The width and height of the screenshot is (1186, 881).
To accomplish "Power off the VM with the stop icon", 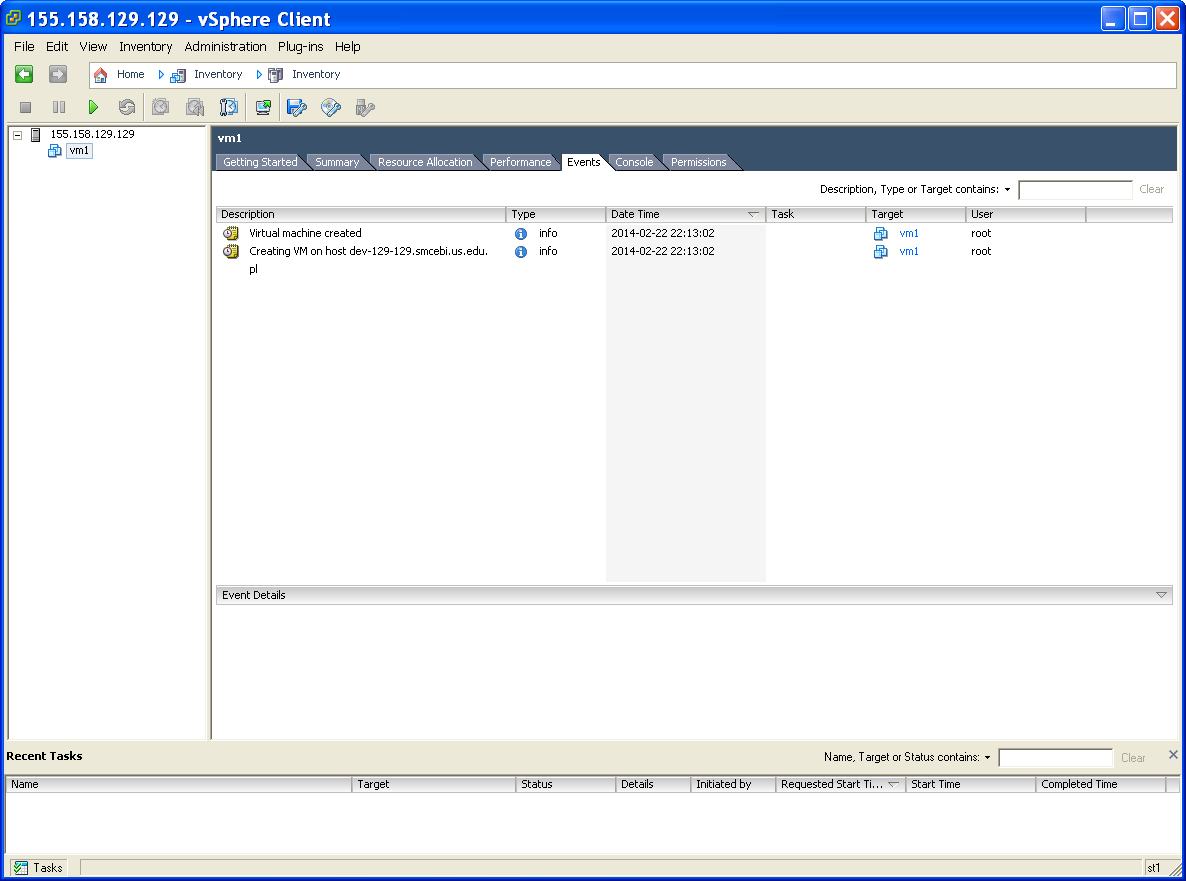I will 26,107.
